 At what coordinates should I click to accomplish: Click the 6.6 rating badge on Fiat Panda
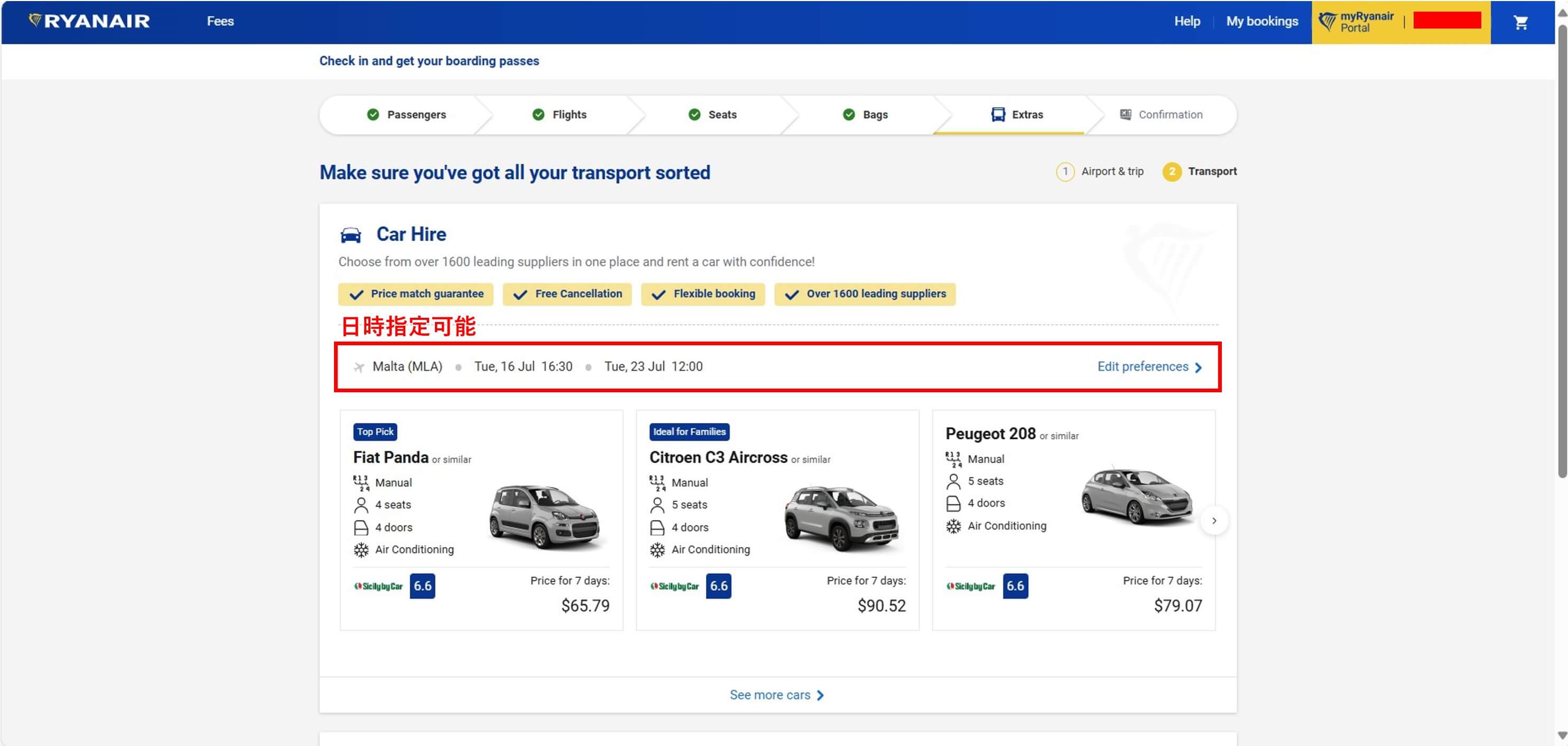click(422, 586)
